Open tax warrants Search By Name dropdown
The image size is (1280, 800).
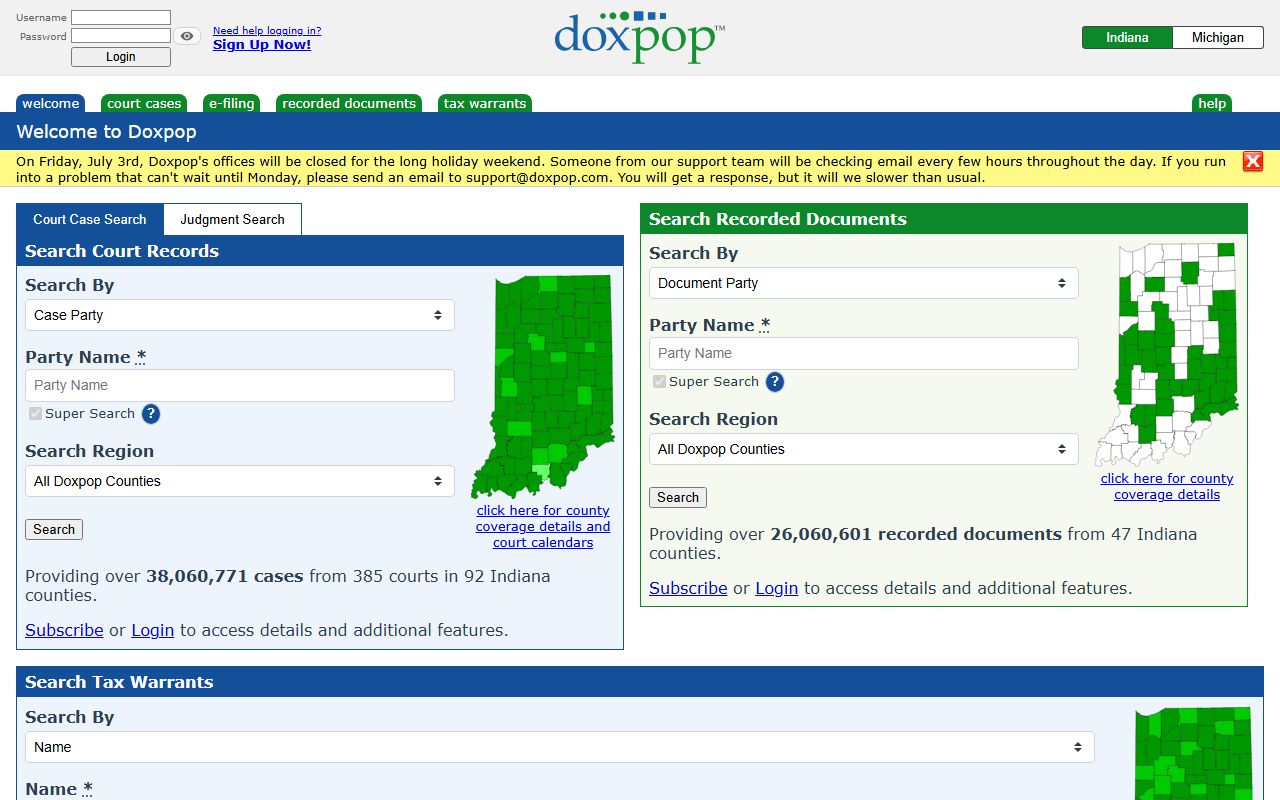(560, 747)
